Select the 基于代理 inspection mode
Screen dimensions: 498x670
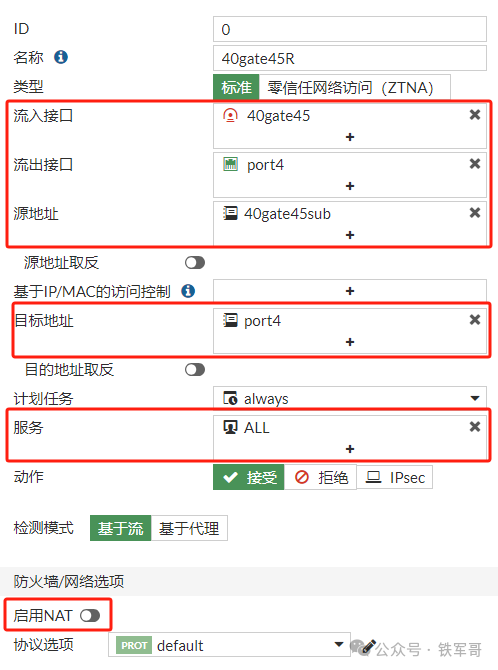tap(189, 528)
